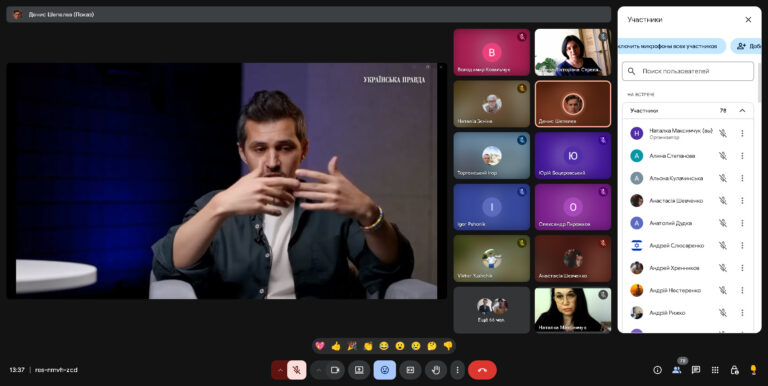
Task: Select Наталка Максимчук video tile
Action: click(573, 310)
